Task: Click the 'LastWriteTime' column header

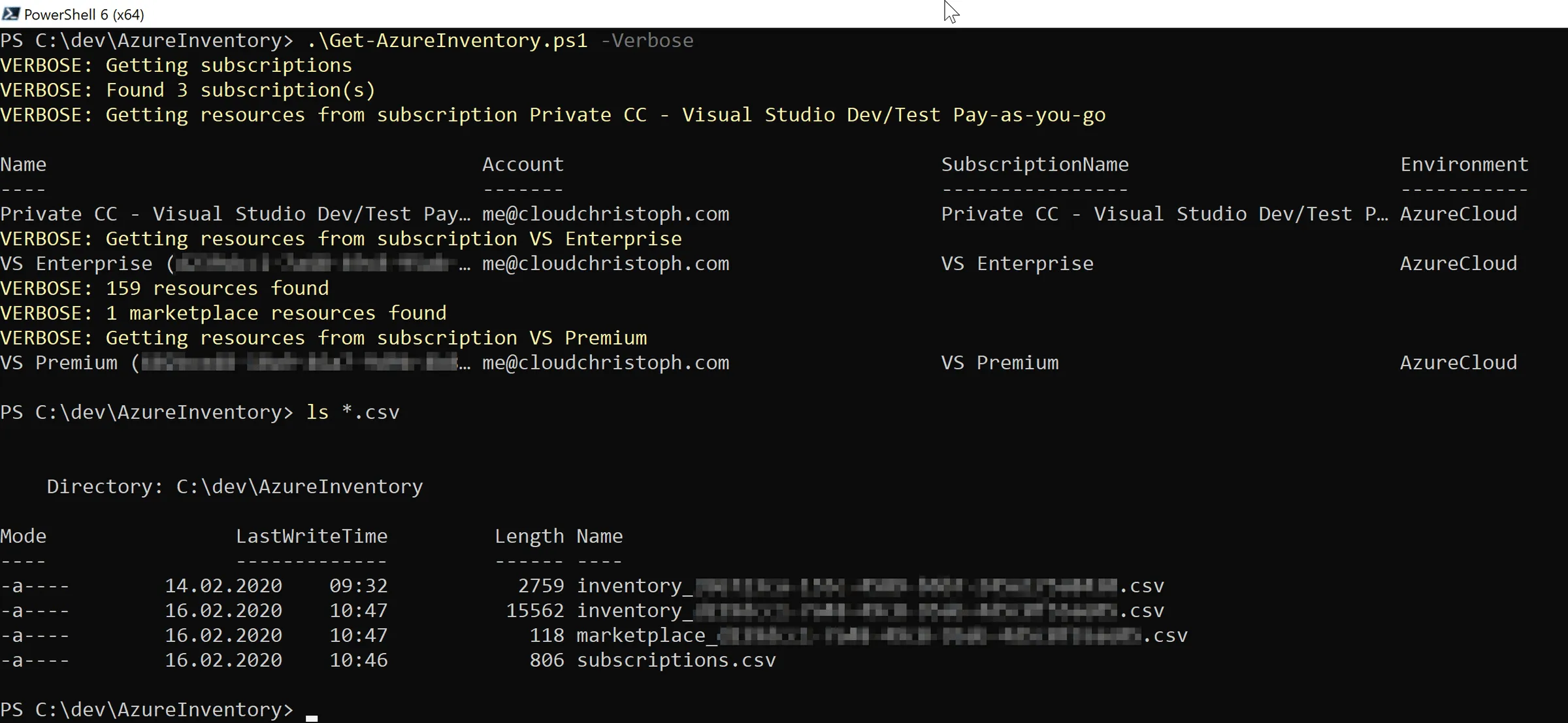Action: [312, 536]
